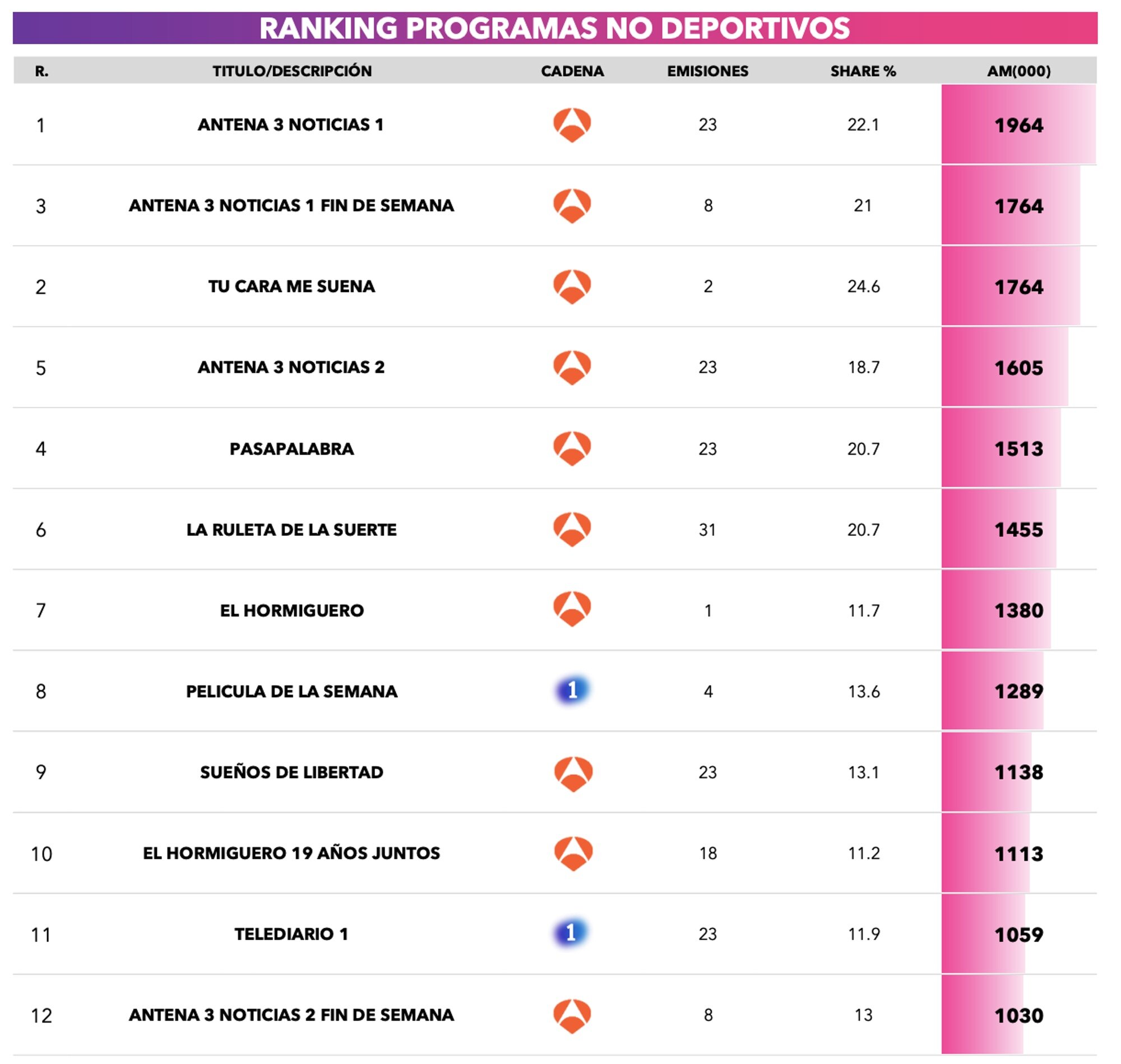Click the La 1 logo beside Telediario 1
The width and height of the screenshot is (1121, 1064).
point(571,933)
